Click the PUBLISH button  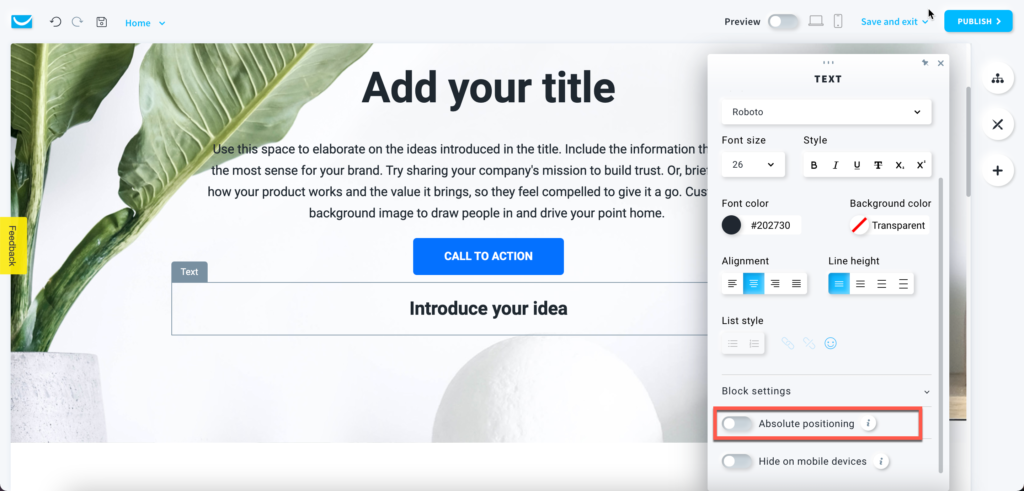pyautogui.click(x=978, y=21)
